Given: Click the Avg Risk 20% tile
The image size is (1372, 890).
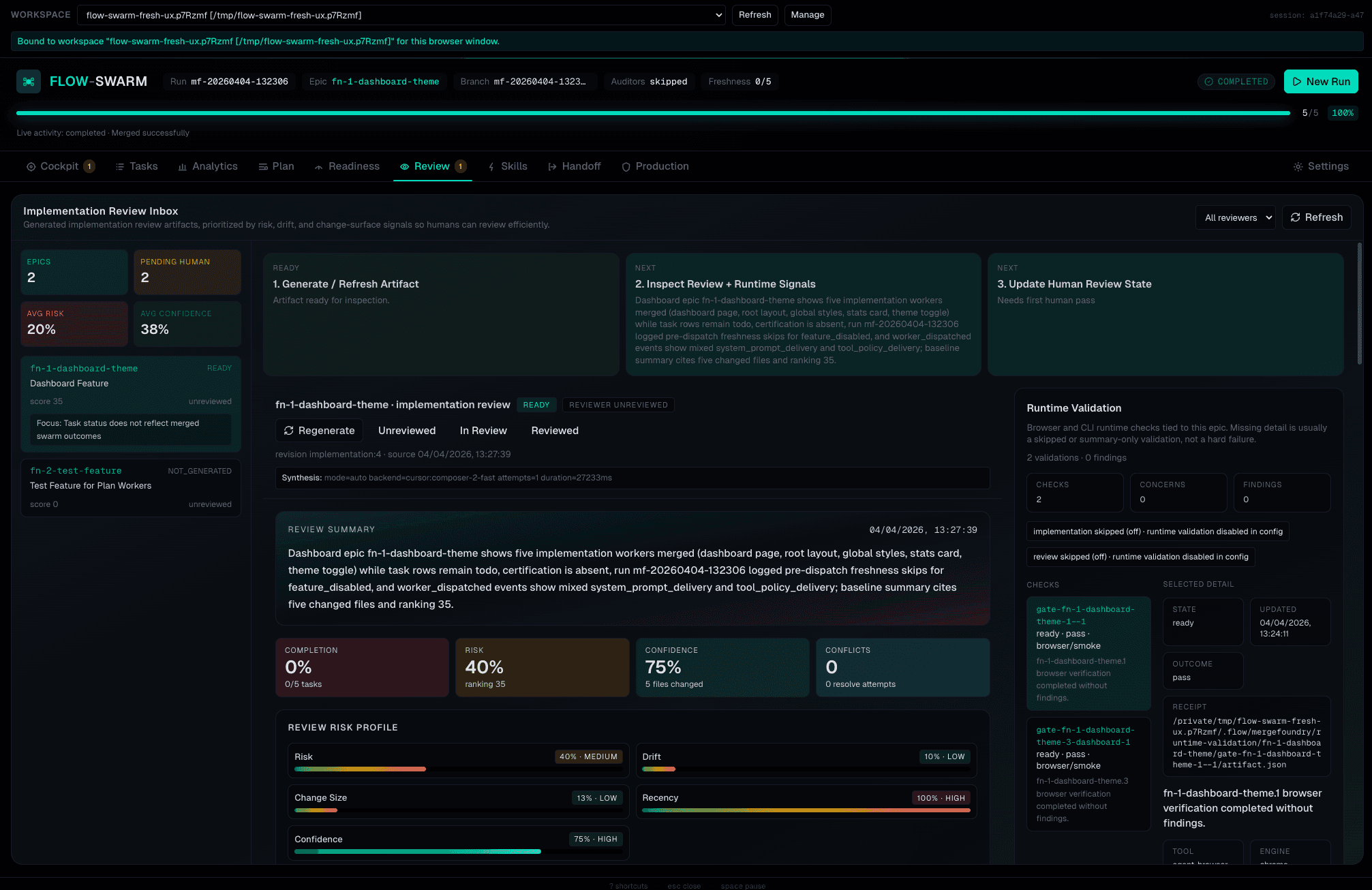Looking at the screenshot, I should tap(74, 324).
